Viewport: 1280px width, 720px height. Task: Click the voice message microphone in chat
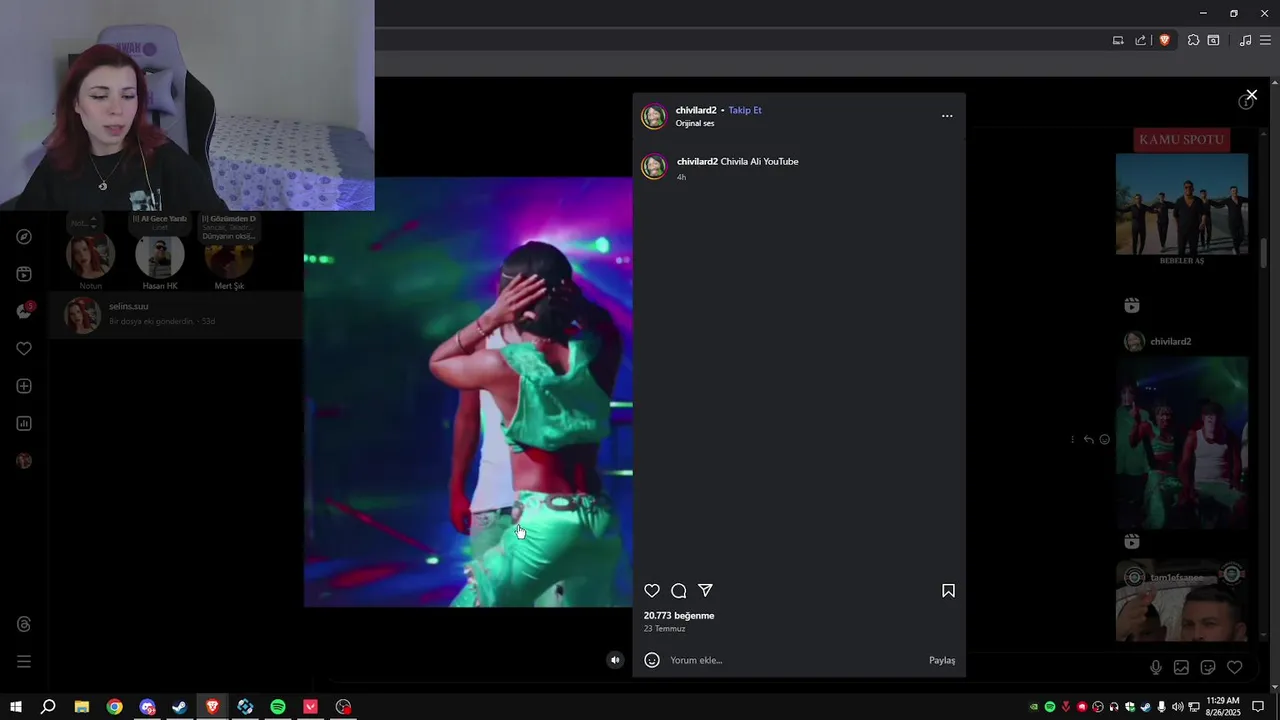pos(1155,667)
